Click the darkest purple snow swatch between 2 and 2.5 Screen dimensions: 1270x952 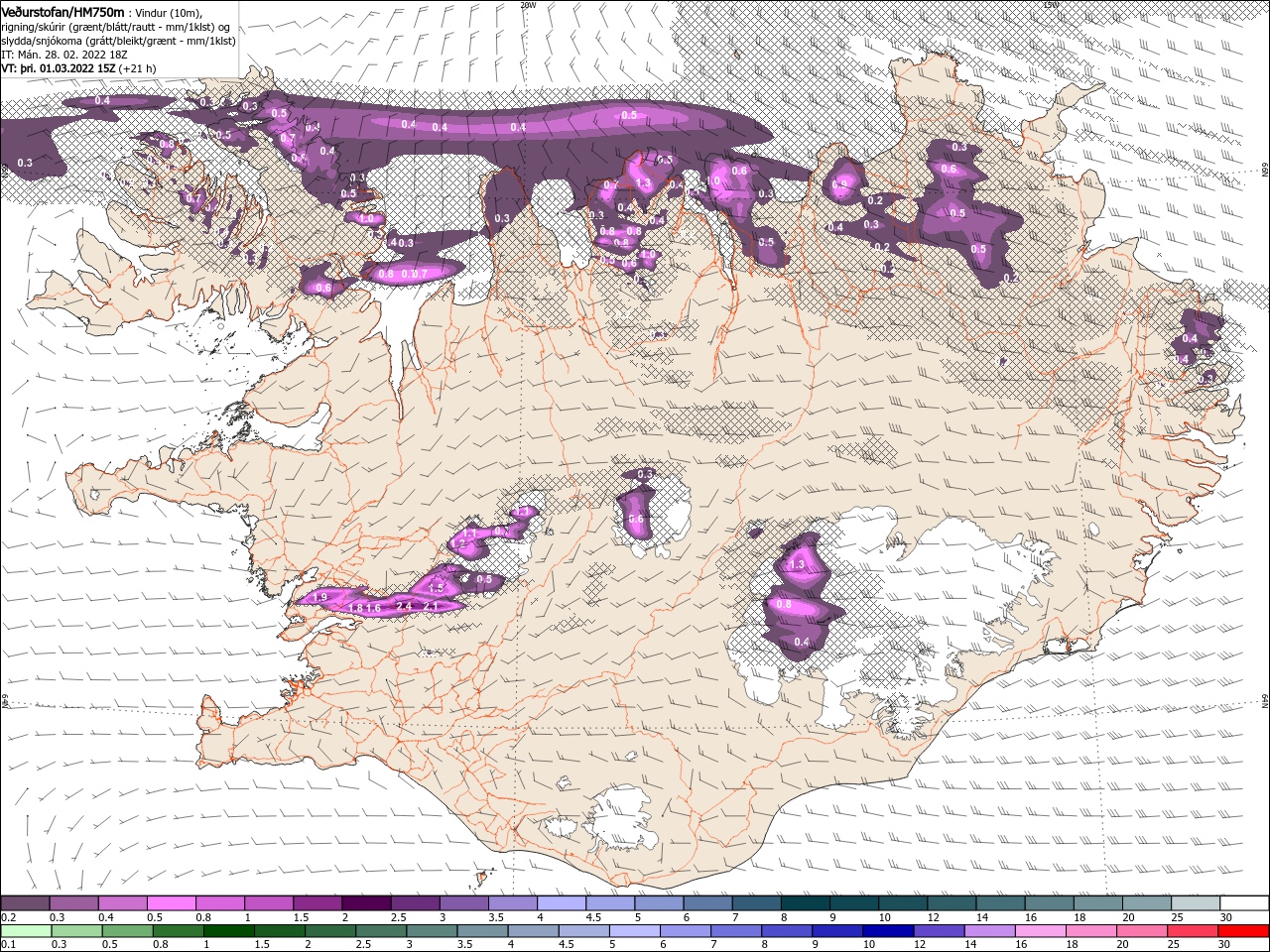(366, 903)
